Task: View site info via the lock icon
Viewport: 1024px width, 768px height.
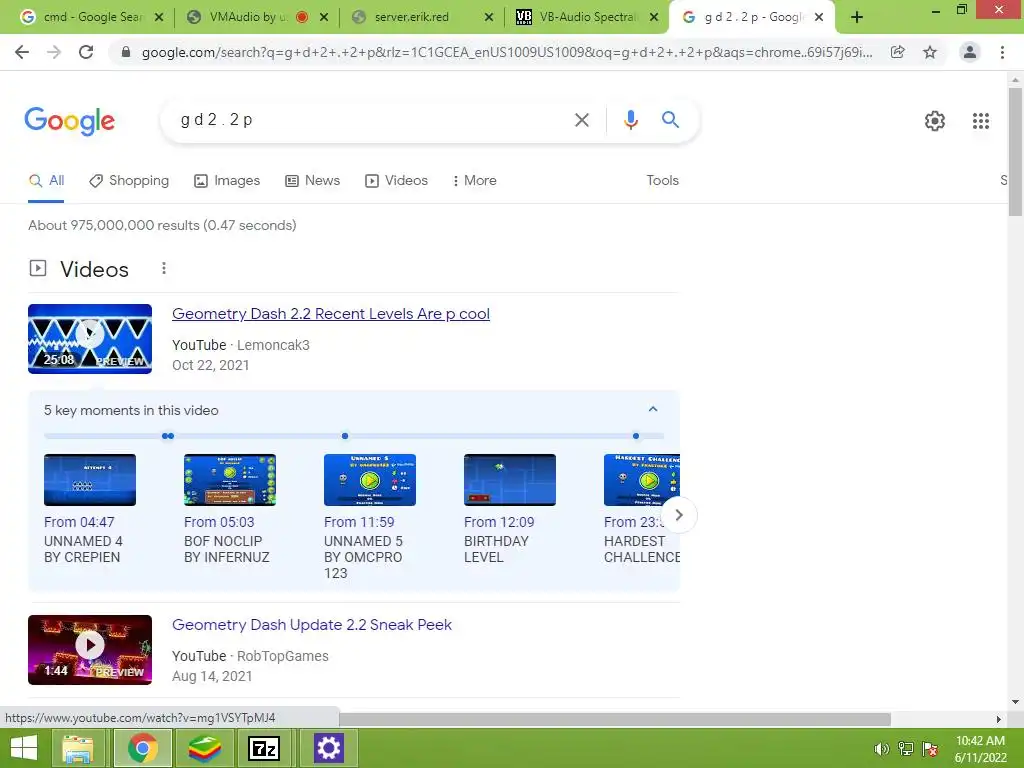Action: (x=126, y=52)
